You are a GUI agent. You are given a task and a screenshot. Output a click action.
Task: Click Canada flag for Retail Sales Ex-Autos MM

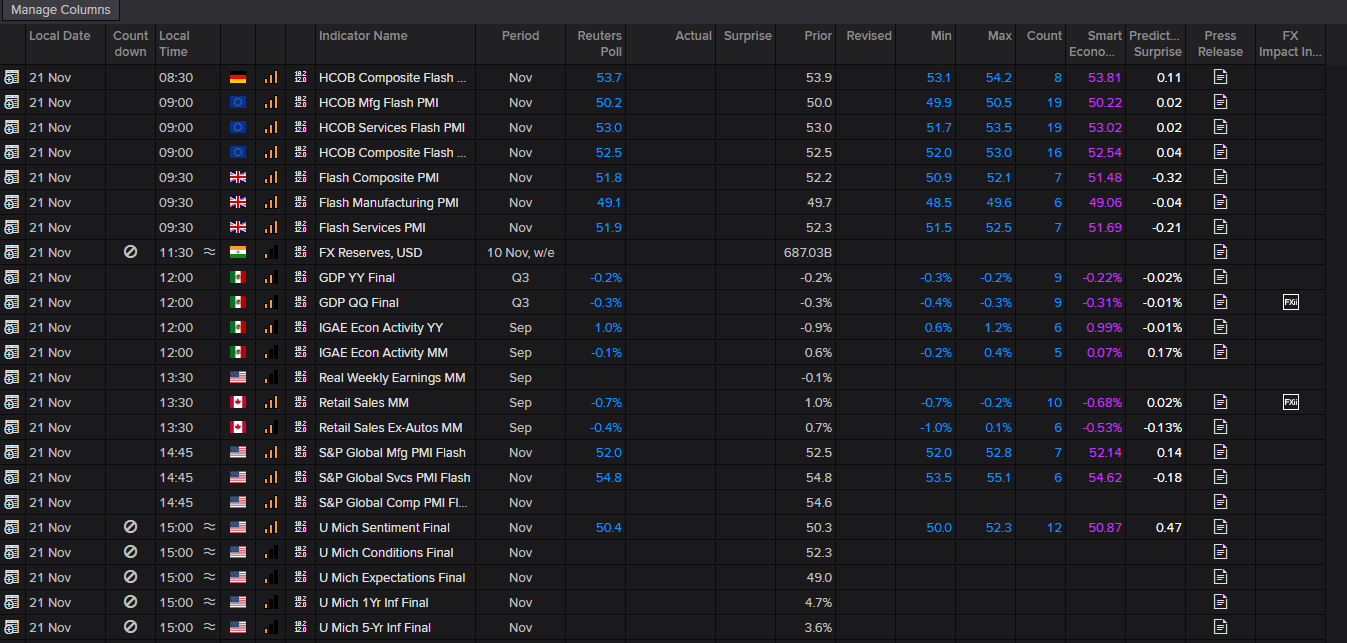238,427
